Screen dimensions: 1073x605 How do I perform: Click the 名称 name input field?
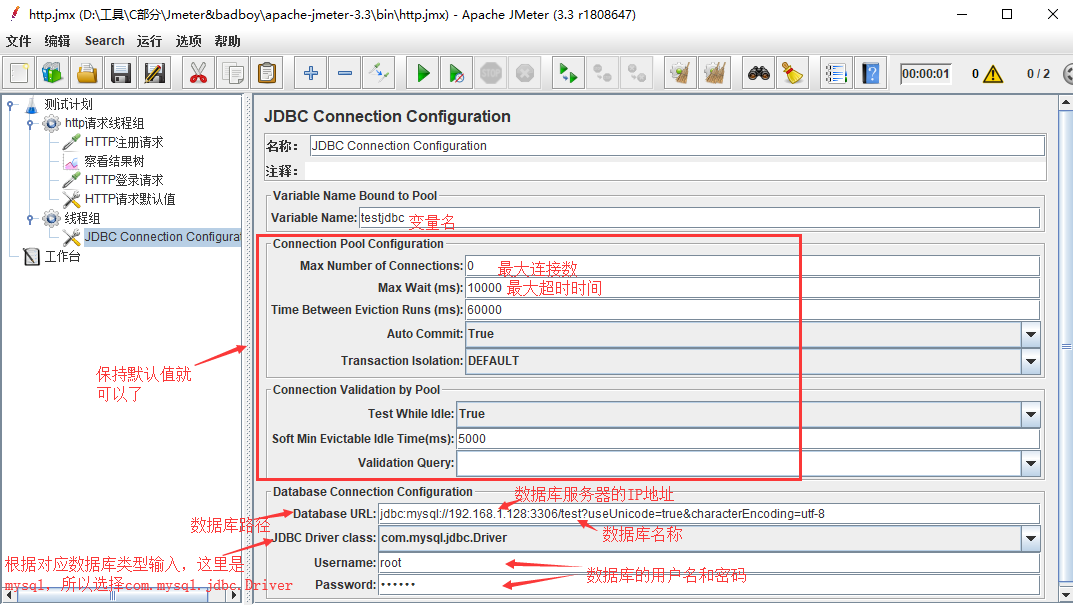tap(677, 146)
